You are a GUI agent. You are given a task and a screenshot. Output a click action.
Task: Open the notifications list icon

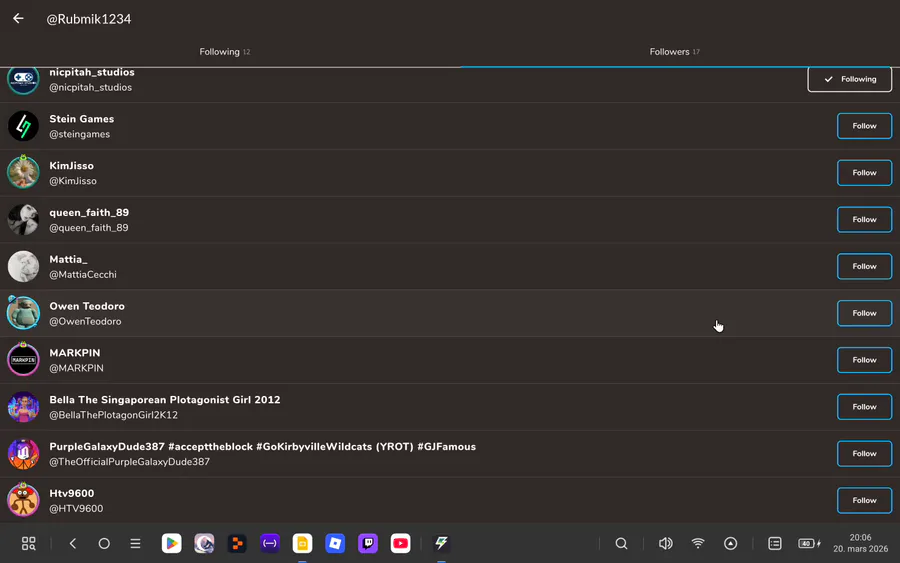[x=775, y=543]
